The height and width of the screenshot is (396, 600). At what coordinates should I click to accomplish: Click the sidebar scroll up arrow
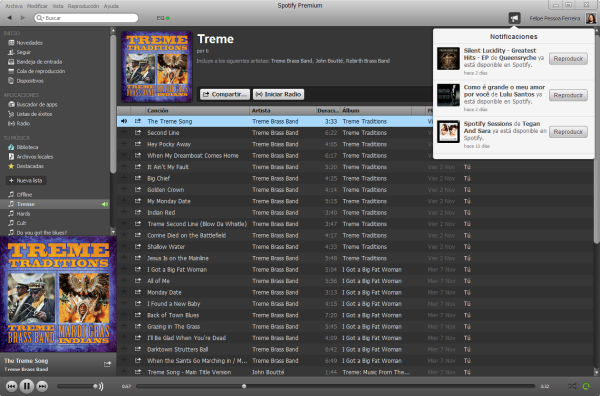(113, 30)
